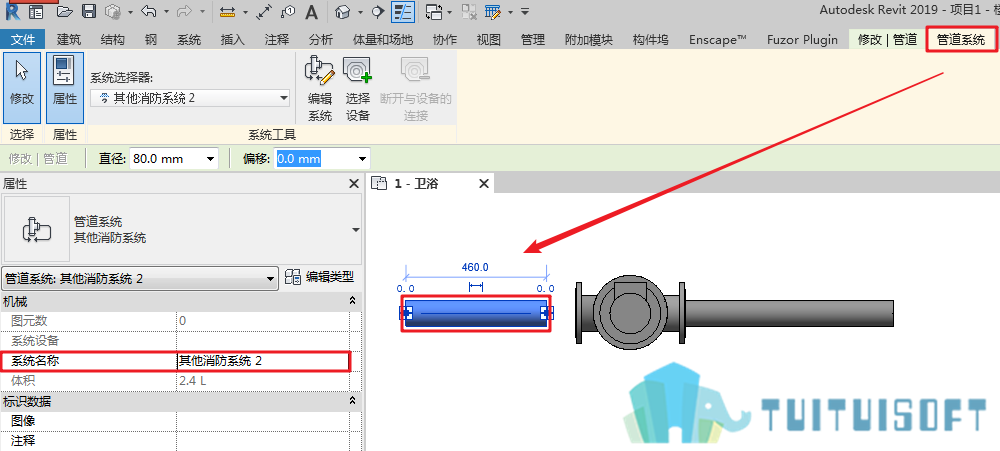Expand the diameter 80.0 mm dropdown
This screenshot has width=1000, height=451.
[174, 159]
